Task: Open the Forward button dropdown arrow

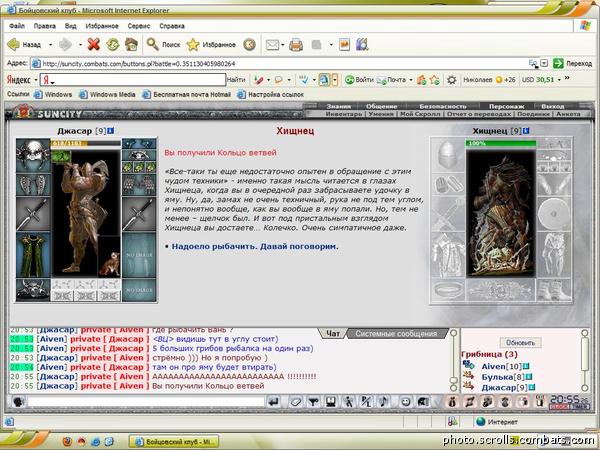Action: click(80, 45)
